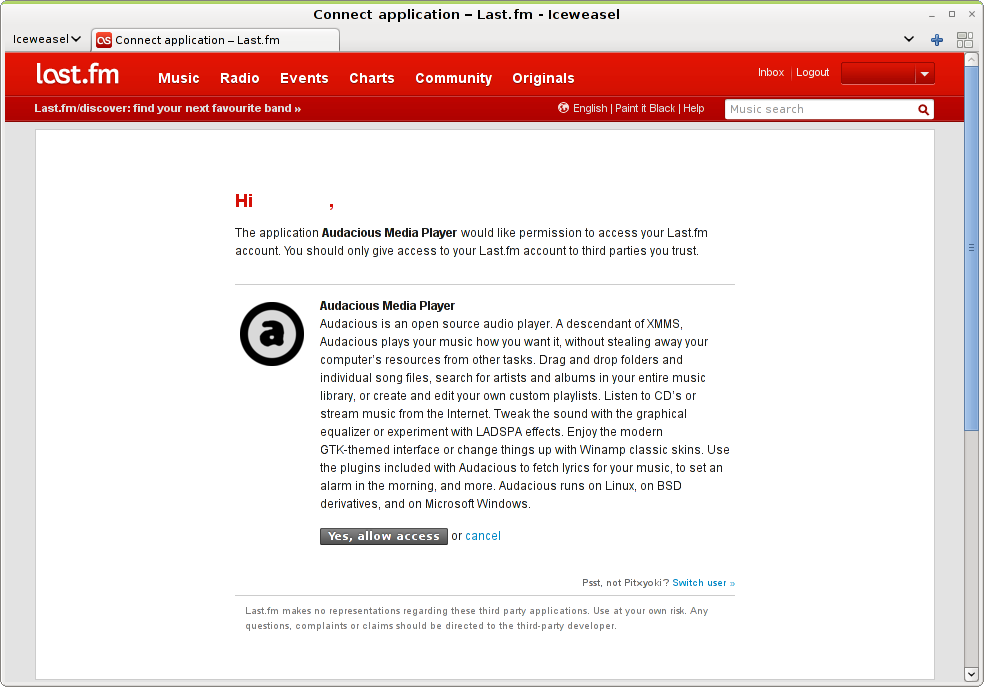Open the Radio menu
Screen dimensions: 984x687
click(240, 78)
